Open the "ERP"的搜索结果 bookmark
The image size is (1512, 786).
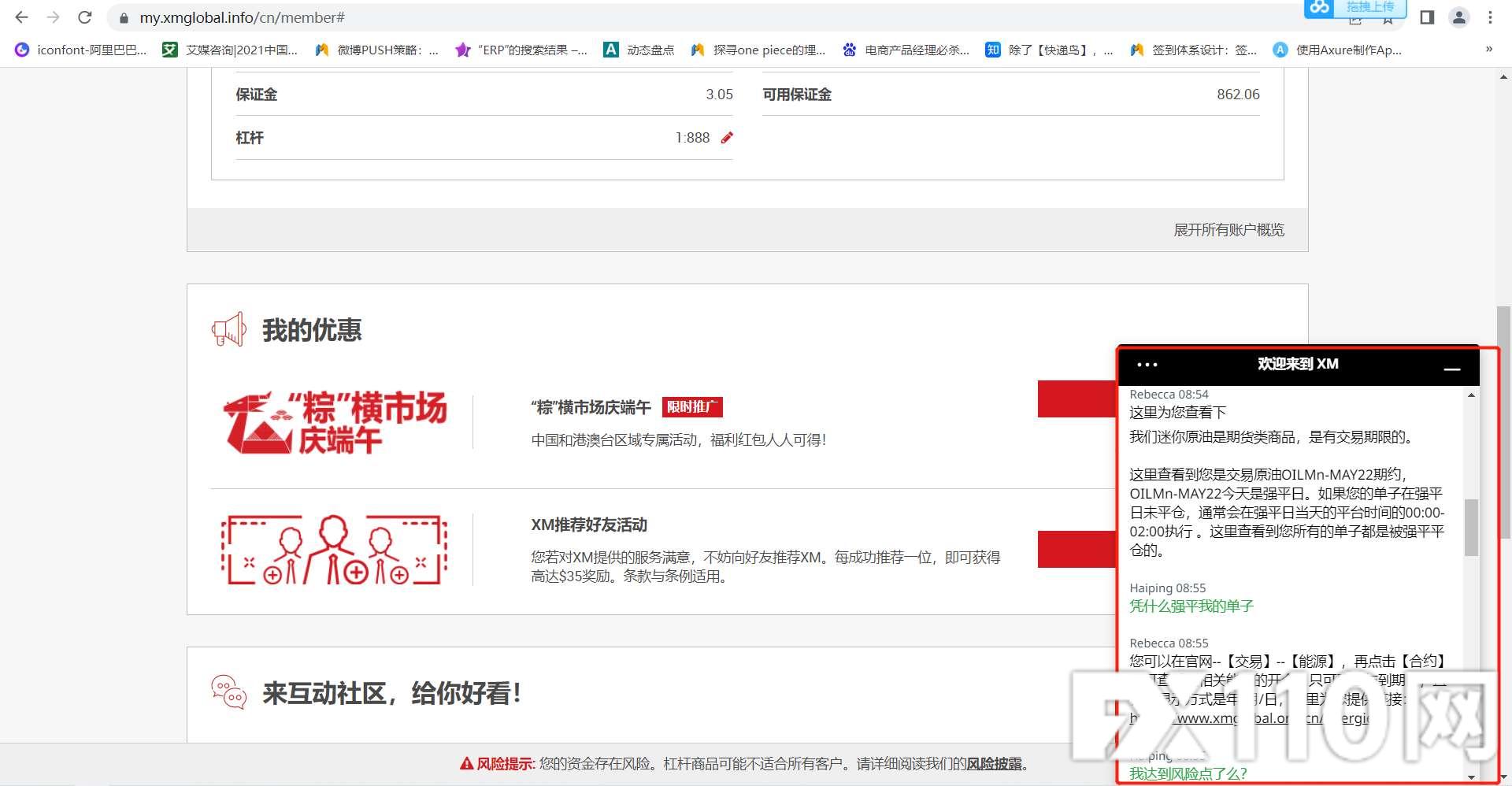coord(521,50)
